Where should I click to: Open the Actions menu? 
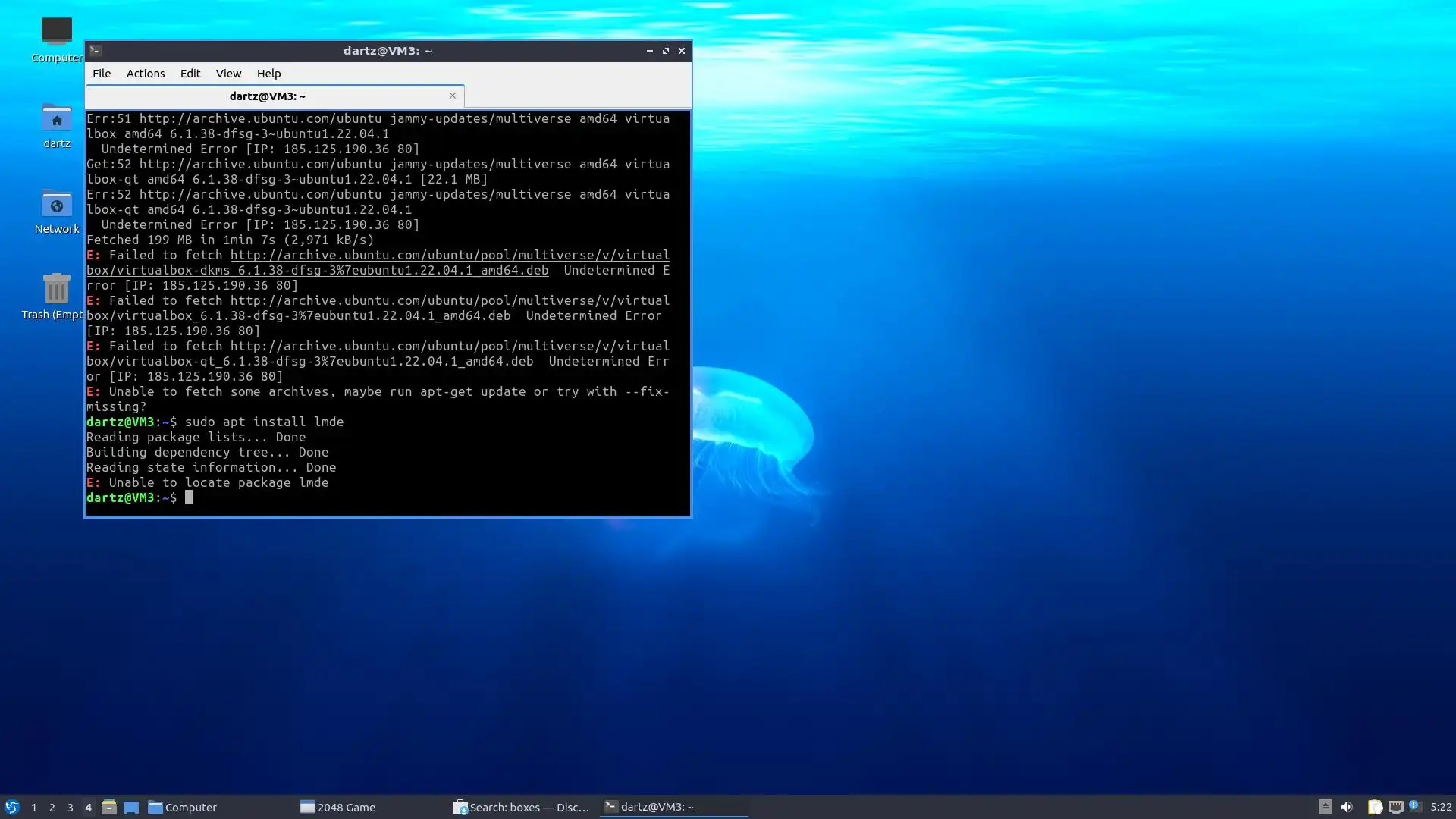coord(145,74)
